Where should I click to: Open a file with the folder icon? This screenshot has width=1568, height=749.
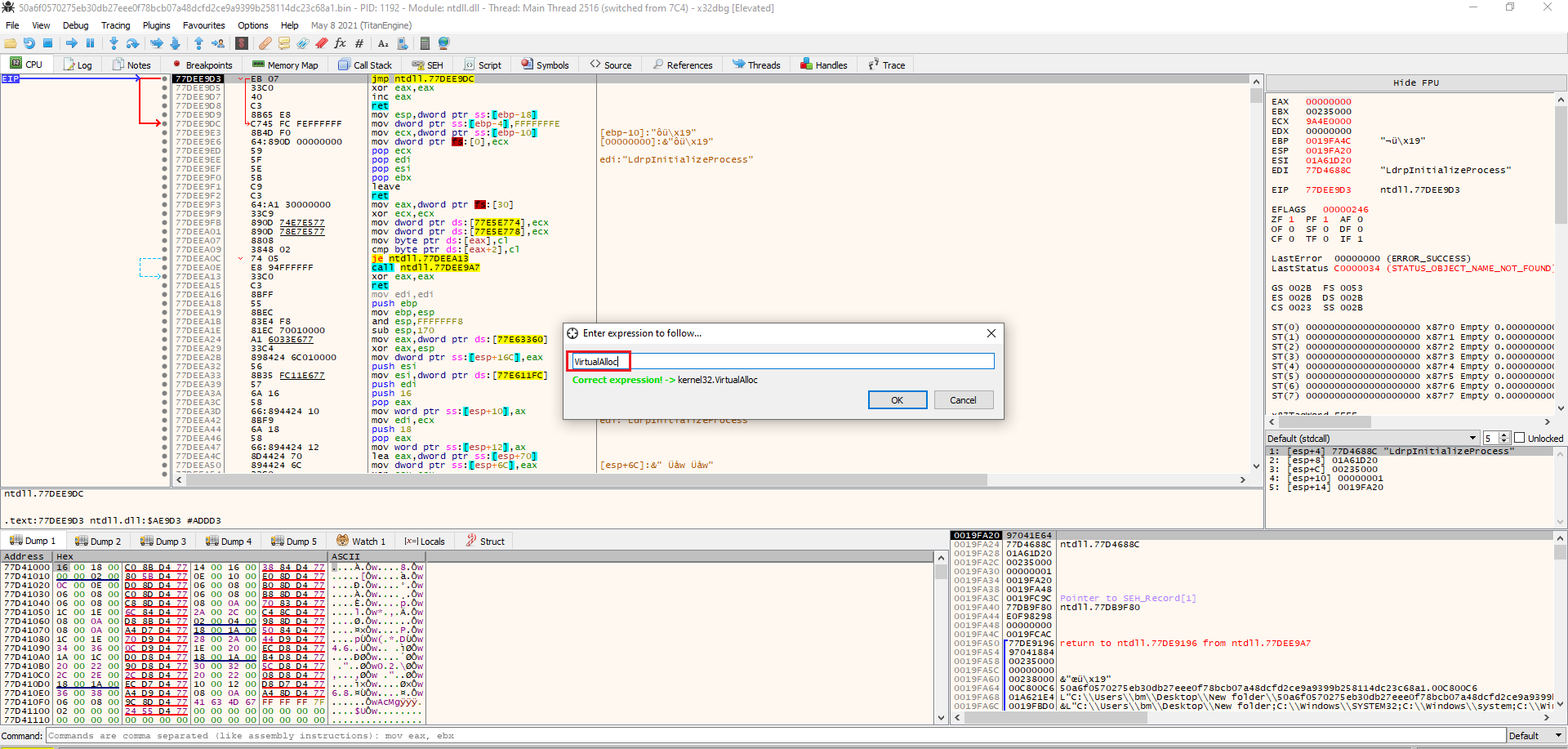[11, 43]
